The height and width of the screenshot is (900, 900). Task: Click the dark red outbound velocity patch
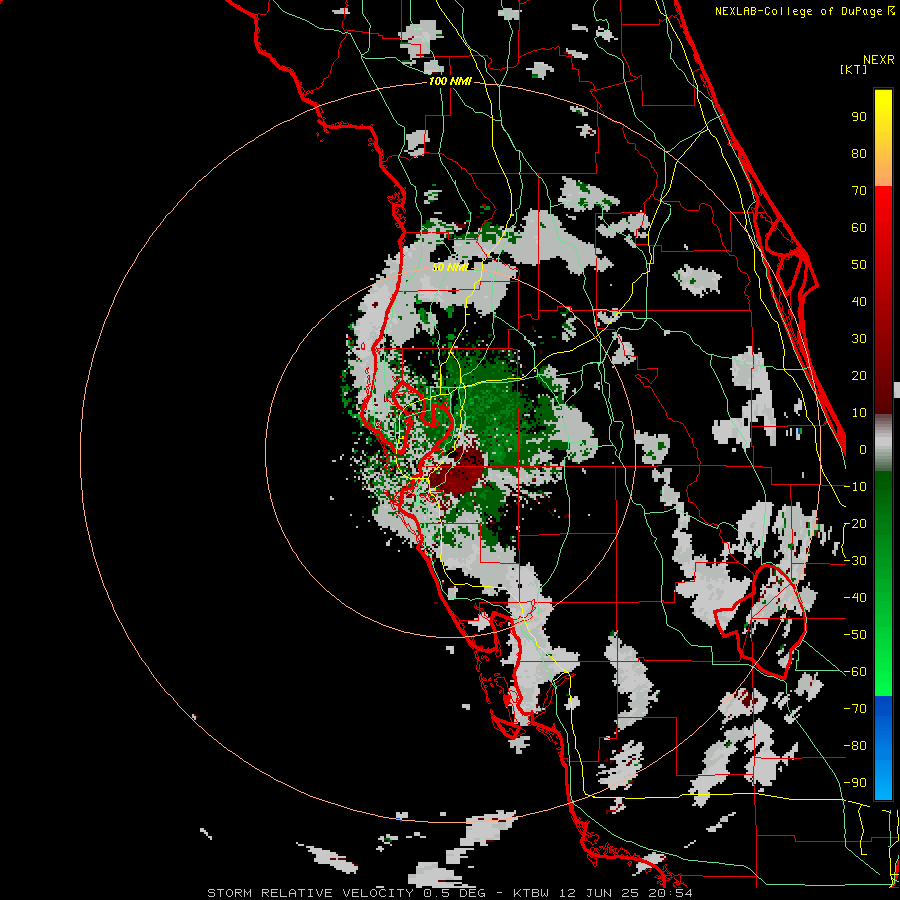point(459,470)
